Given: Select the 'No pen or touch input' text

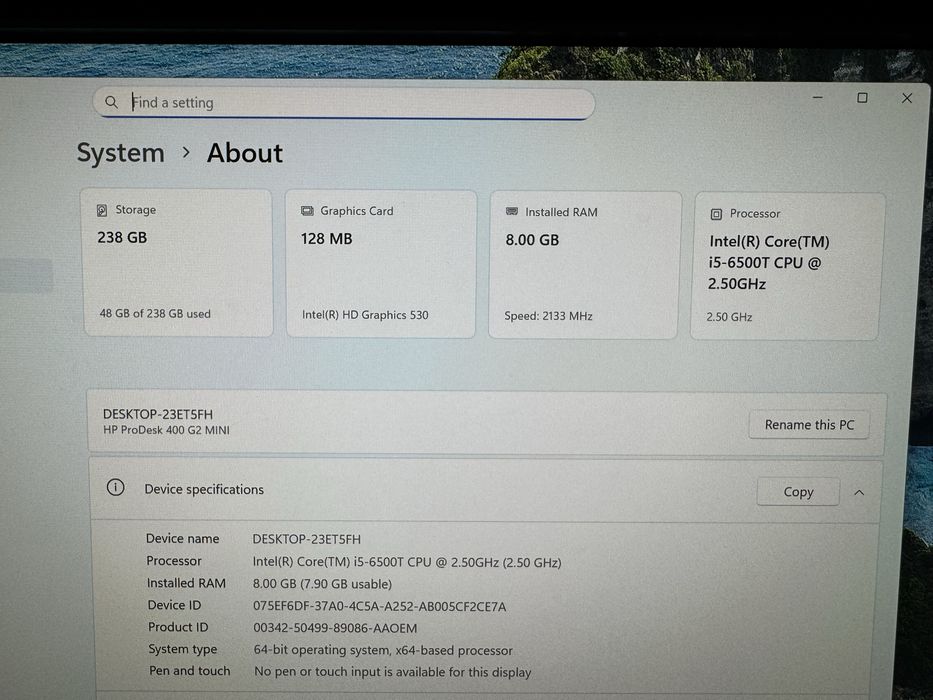Looking at the screenshot, I should pos(393,672).
